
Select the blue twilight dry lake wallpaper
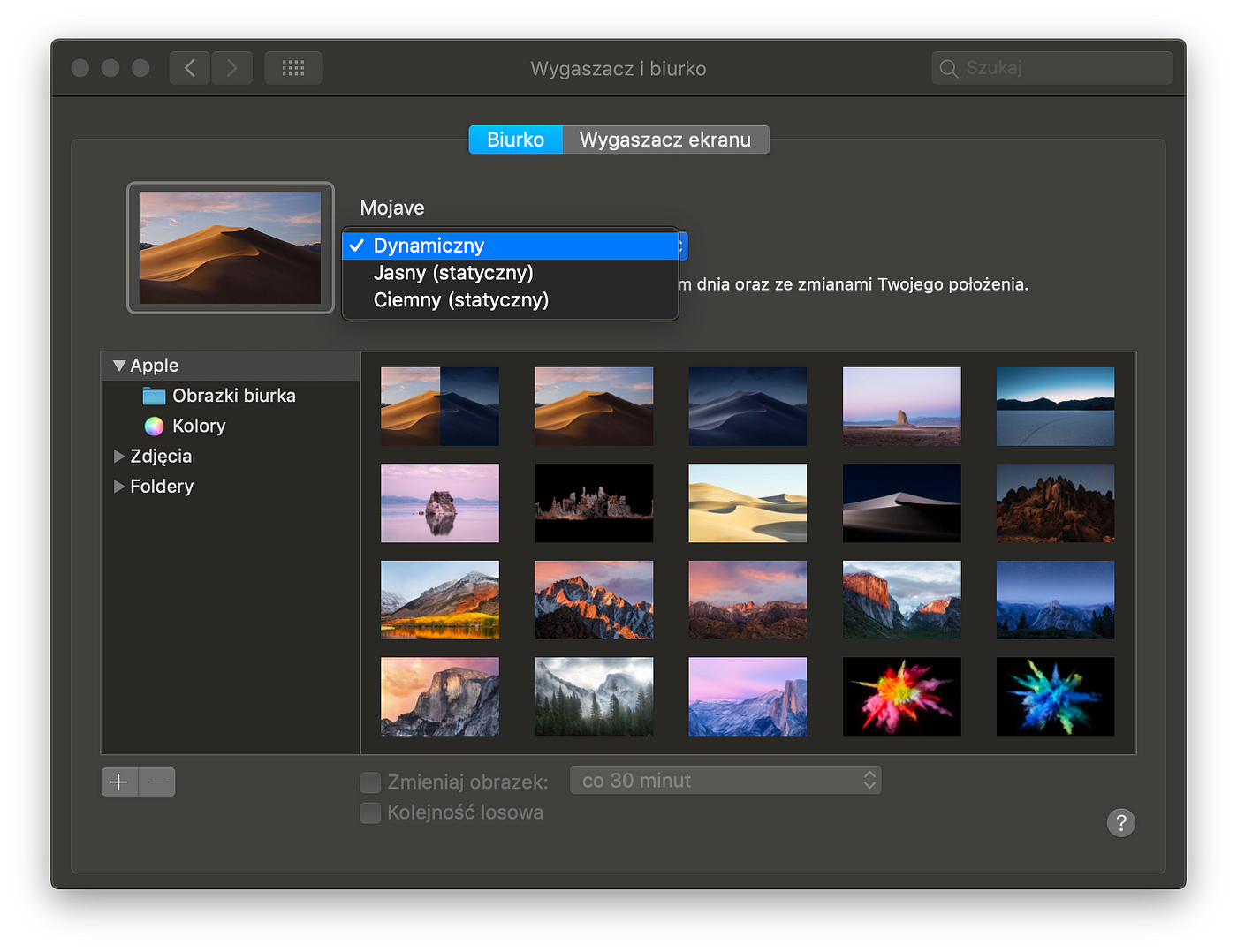click(1055, 406)
